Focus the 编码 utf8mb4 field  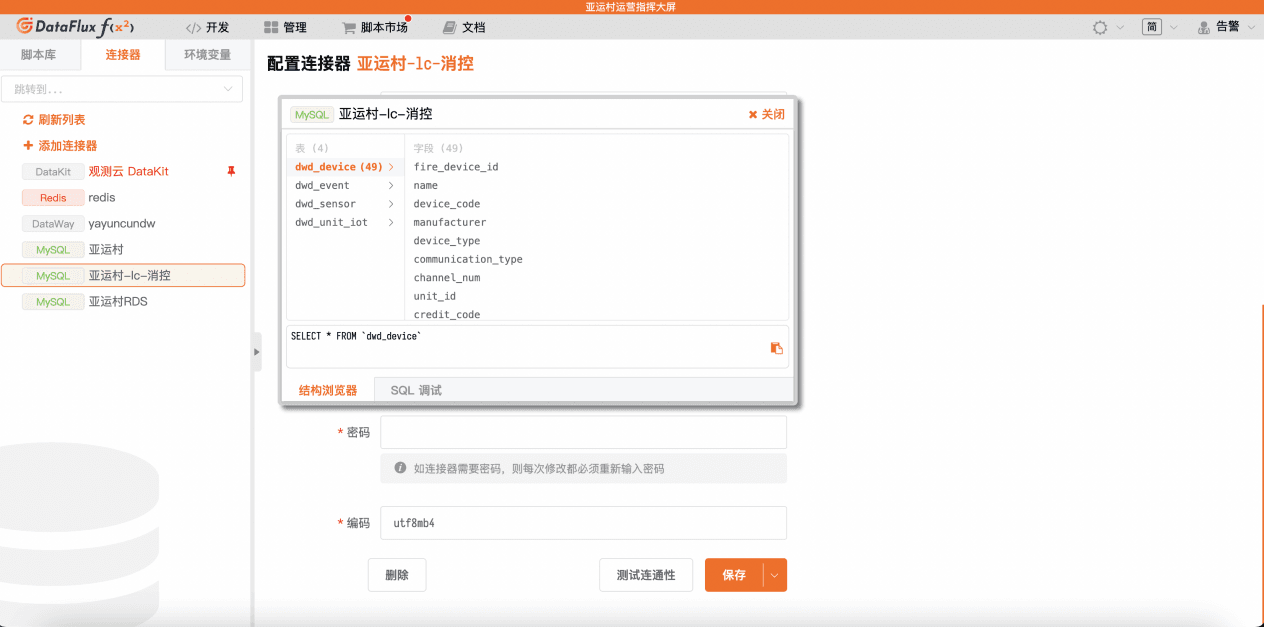pos(583,523)
